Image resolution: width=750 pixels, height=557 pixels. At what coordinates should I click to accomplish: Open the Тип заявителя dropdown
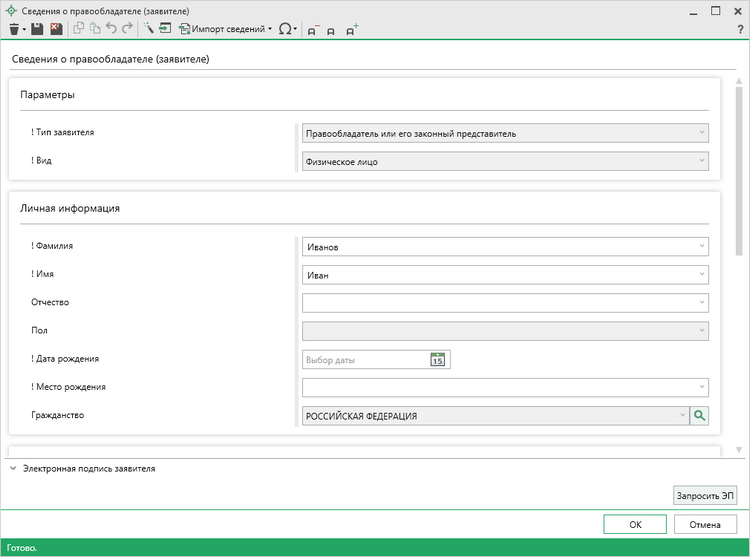[505, 133]
